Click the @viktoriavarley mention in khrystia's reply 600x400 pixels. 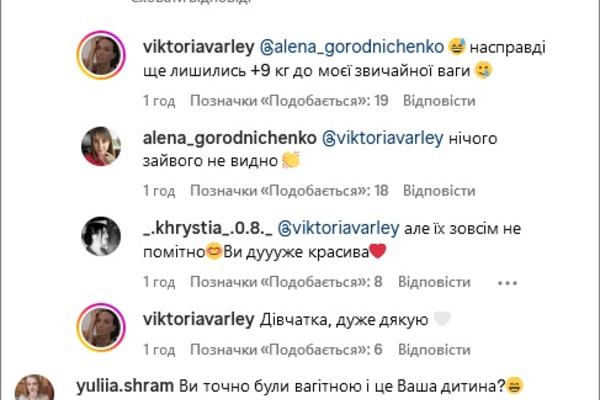coord(338,229)
